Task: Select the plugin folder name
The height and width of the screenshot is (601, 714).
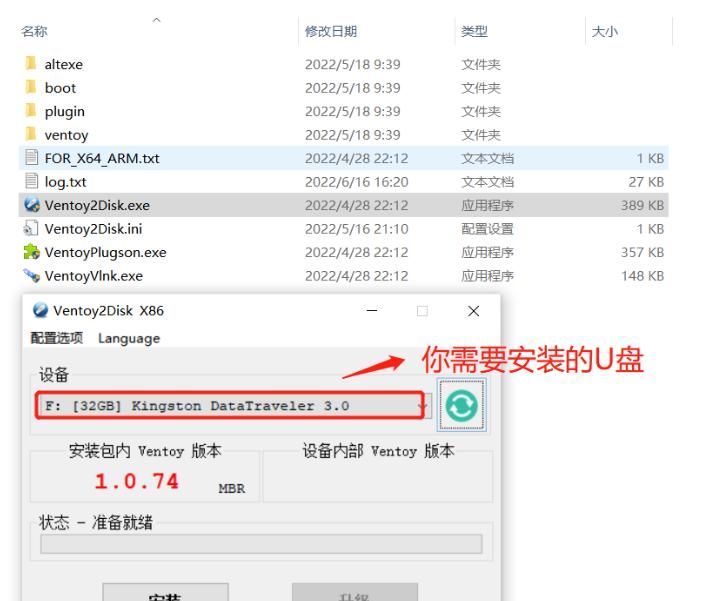Action: tap(65, 112)
